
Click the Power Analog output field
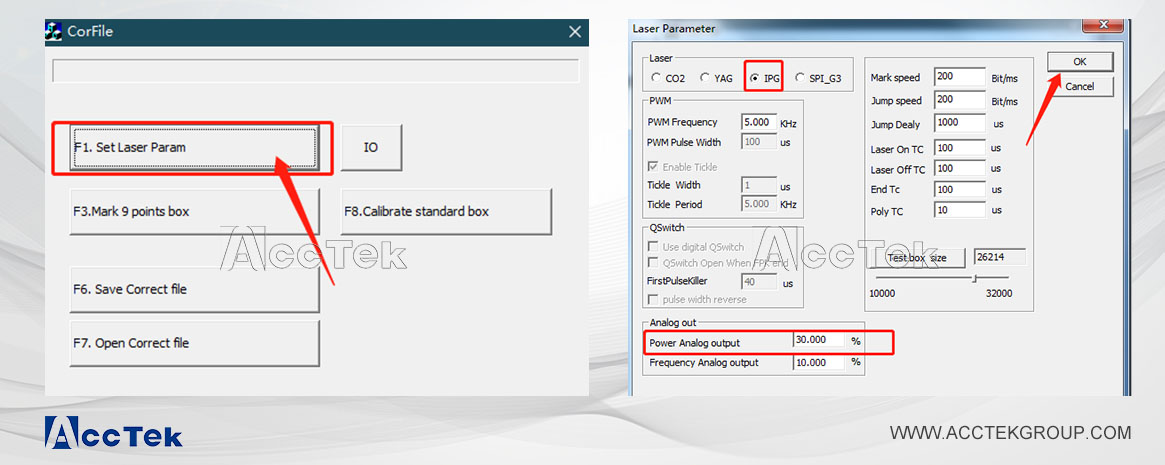tap(818, 341)
